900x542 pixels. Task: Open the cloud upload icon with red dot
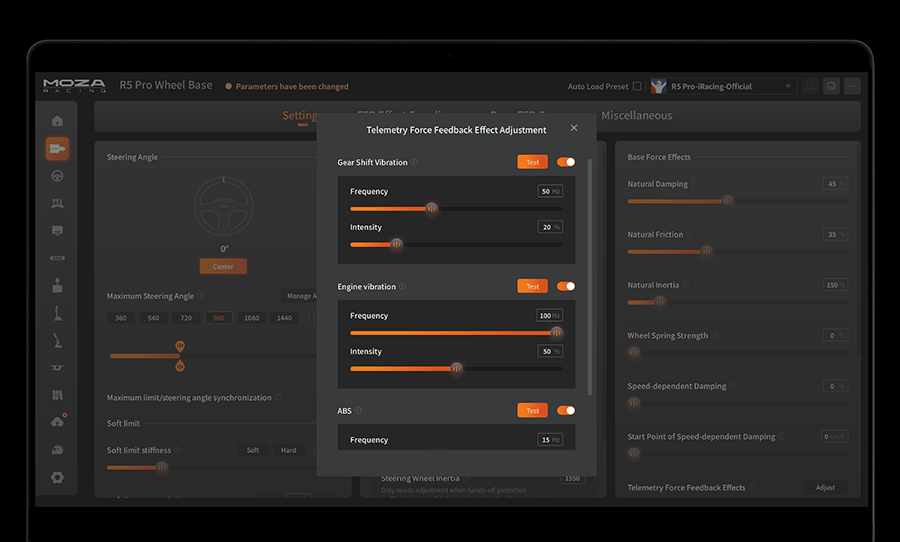pyautogui.click(x=57, y=422)
